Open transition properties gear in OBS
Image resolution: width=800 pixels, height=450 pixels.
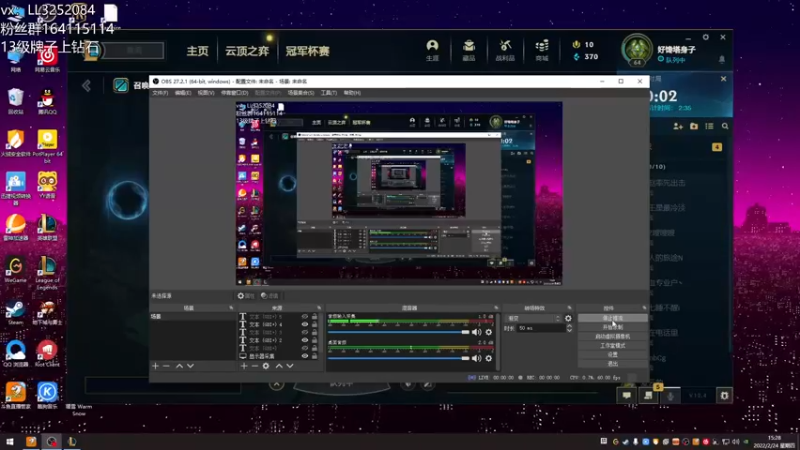point(568,318)
